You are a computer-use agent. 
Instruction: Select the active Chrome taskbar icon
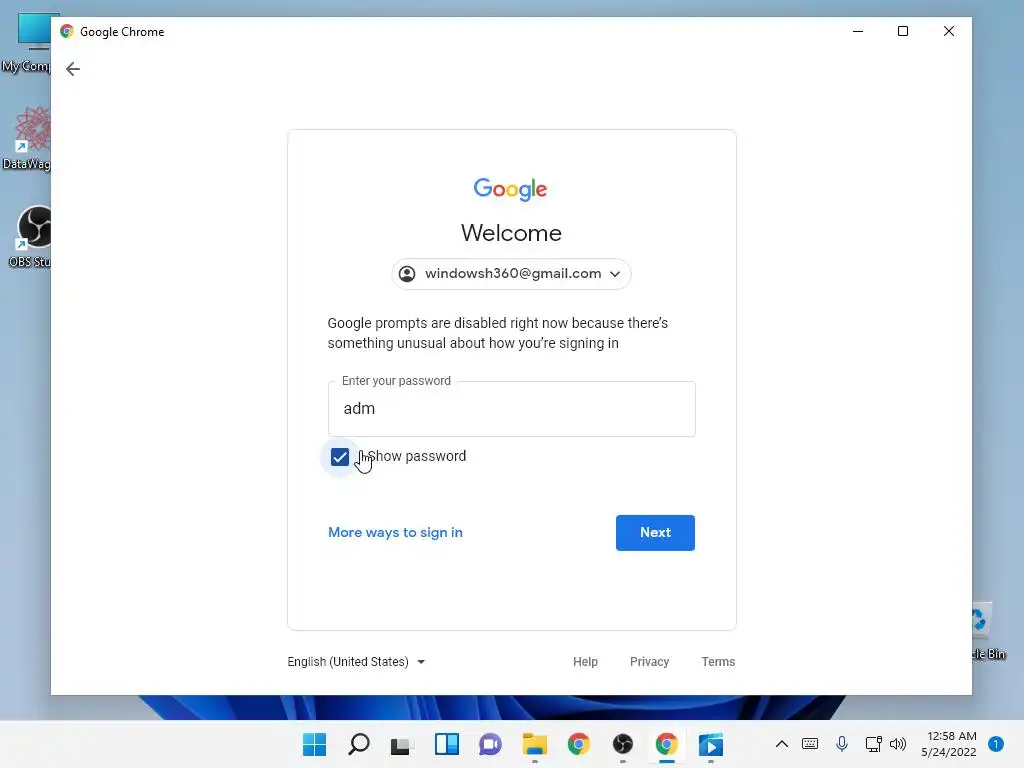[667, 744]
